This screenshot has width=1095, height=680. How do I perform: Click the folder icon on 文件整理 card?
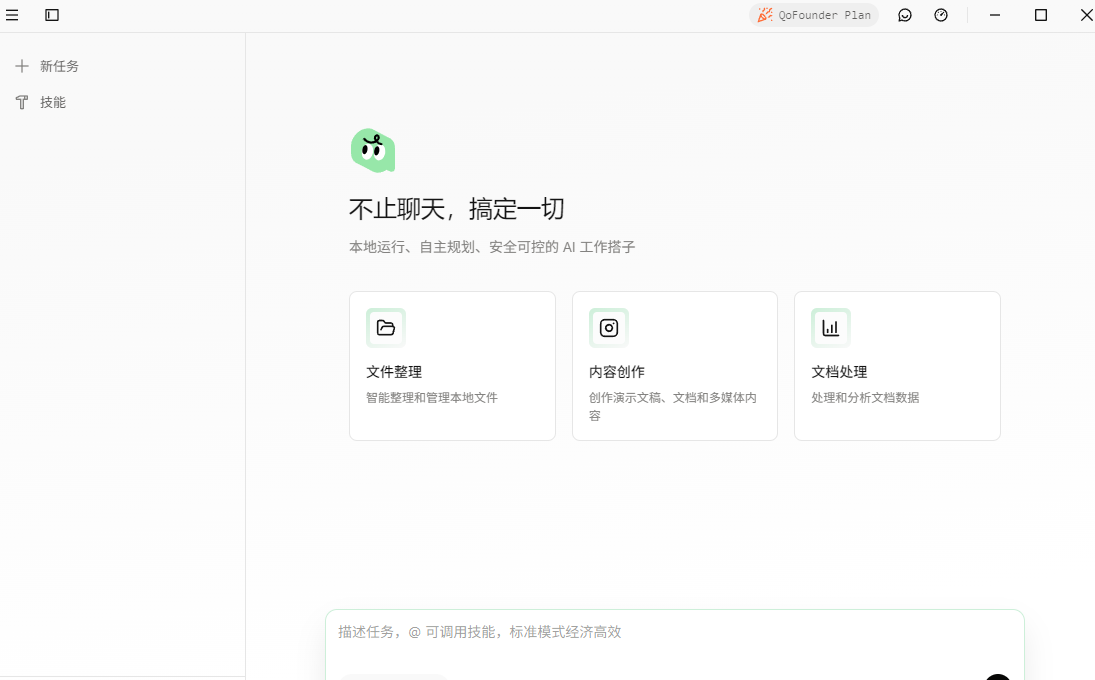[x=386, y=328]
